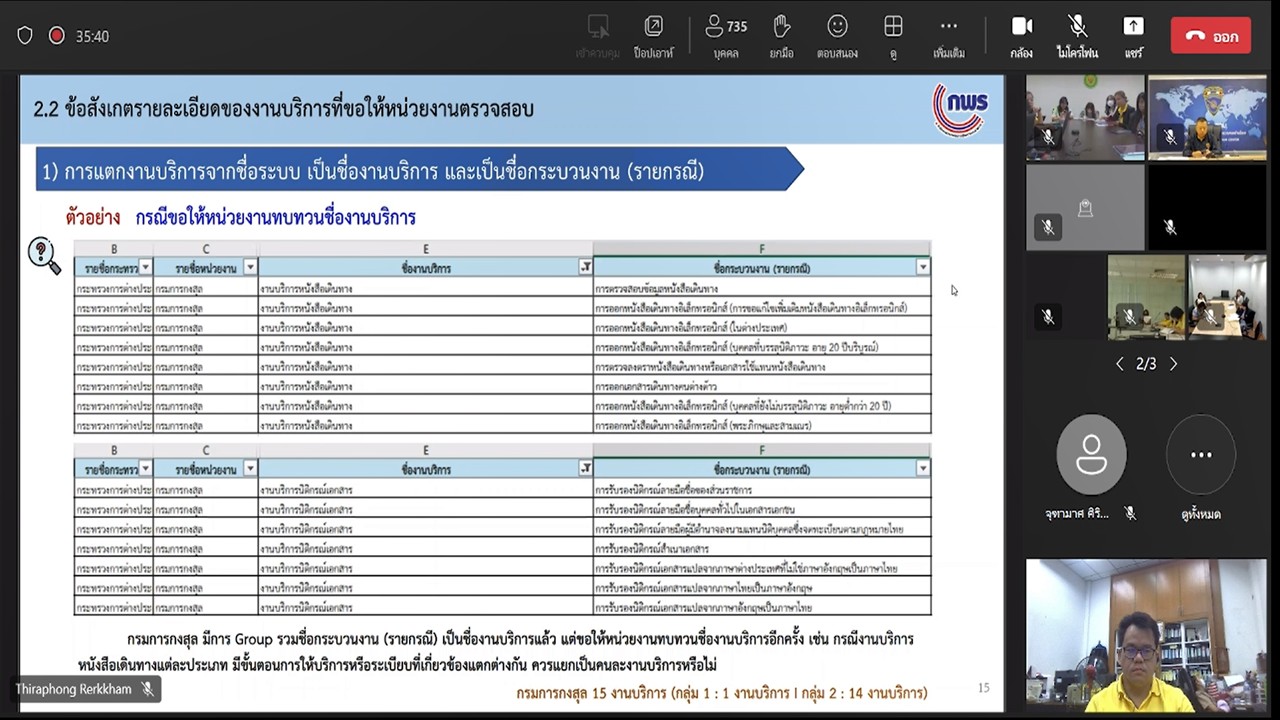Open filter dropdown on upper table column F
The image size is (1280, 720).
click(922, 267)
